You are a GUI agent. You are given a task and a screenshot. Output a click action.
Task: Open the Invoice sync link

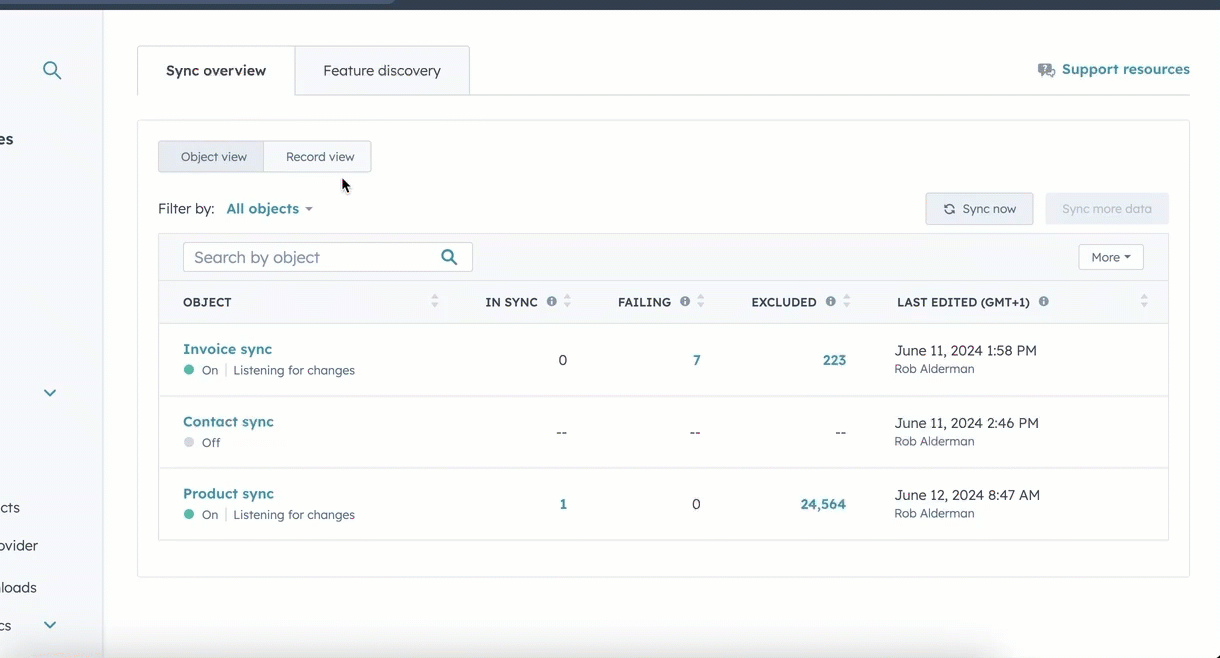click(227, 349)
